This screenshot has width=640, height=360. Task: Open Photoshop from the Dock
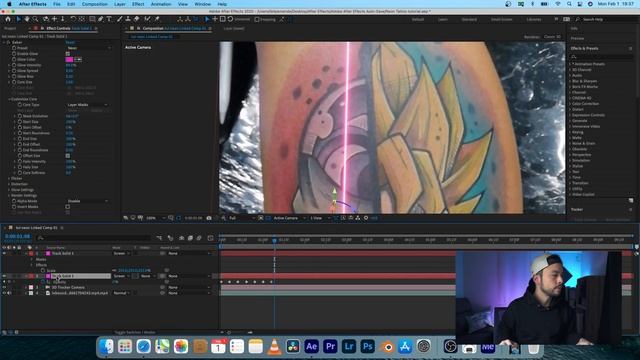[x=367, y=347]
